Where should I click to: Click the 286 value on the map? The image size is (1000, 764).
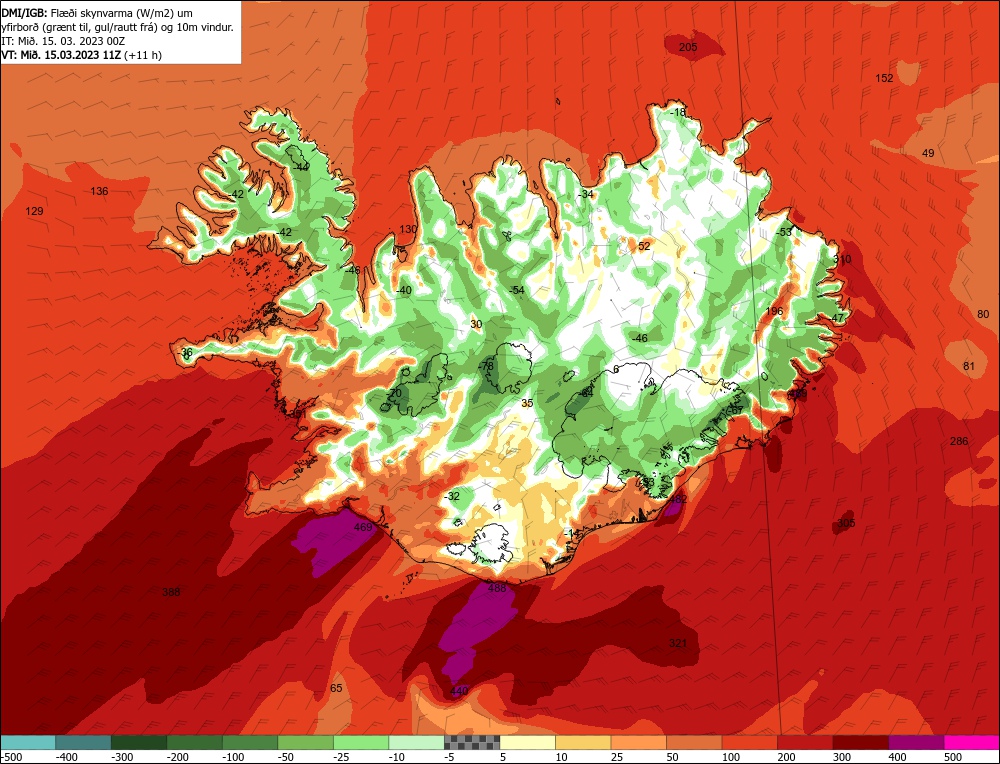click(x=959, y=441)
